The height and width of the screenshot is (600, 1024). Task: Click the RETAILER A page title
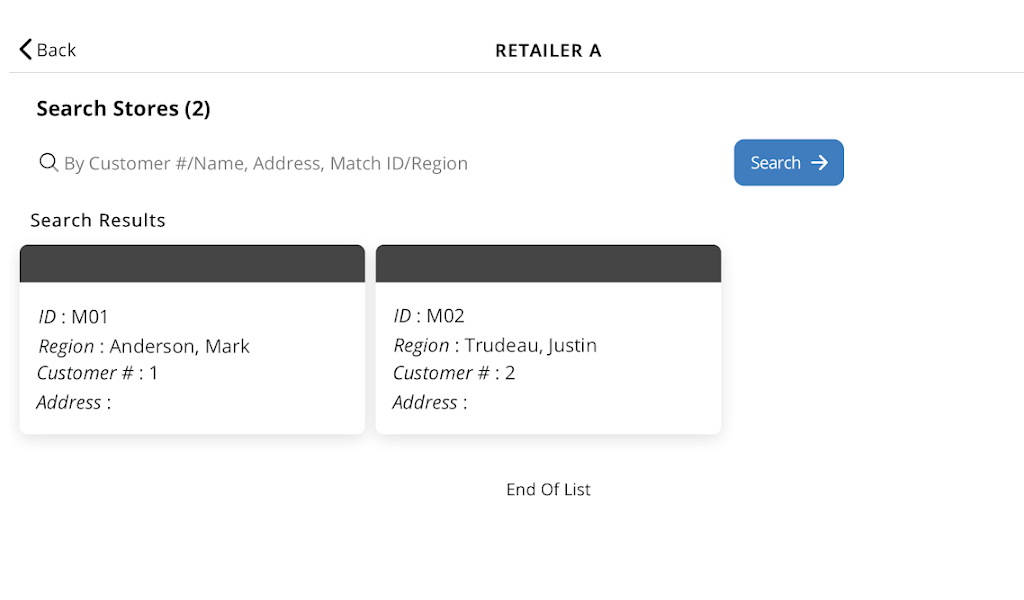click(548, 50)
